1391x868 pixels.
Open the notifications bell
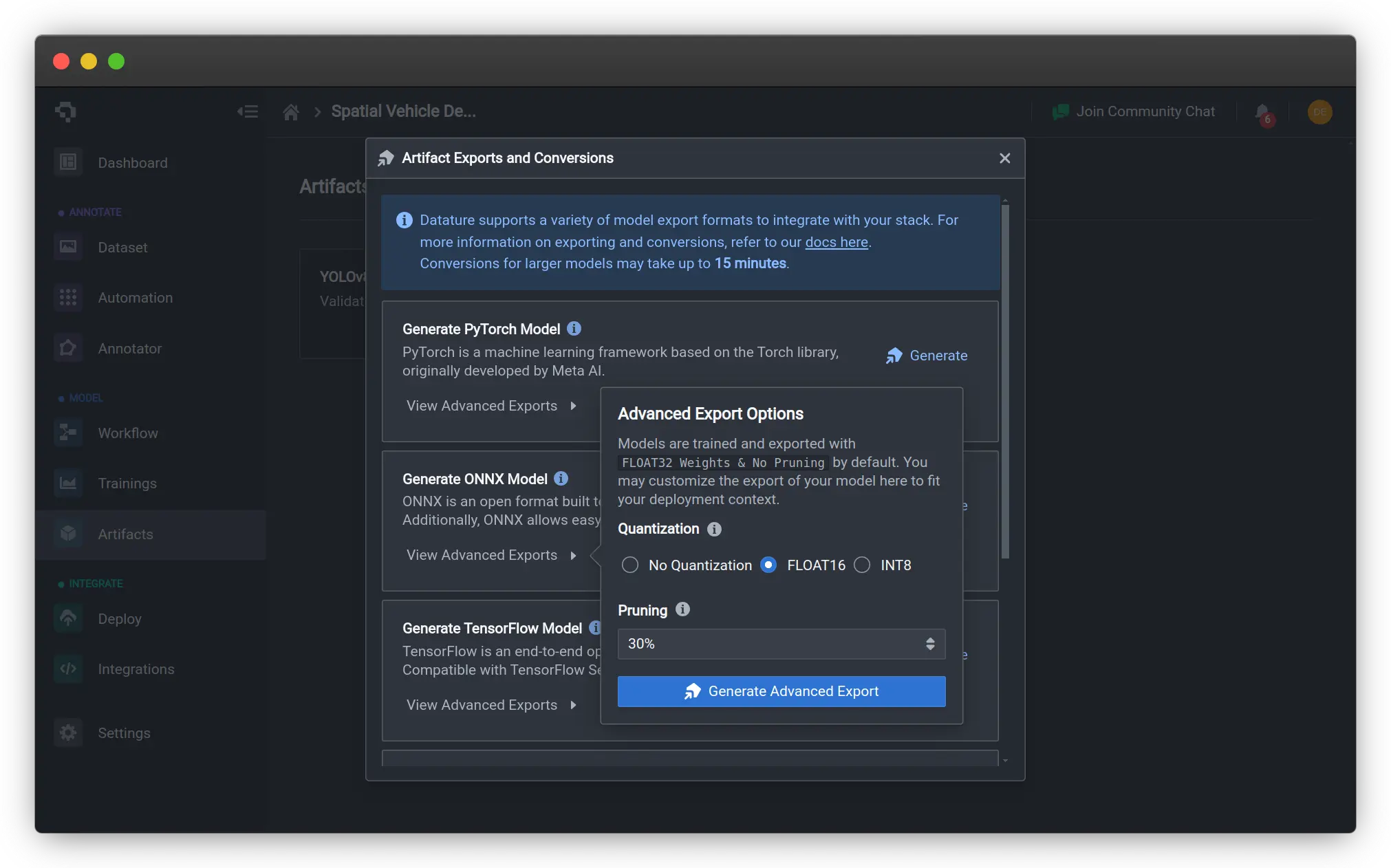[x=1262, y=112]
